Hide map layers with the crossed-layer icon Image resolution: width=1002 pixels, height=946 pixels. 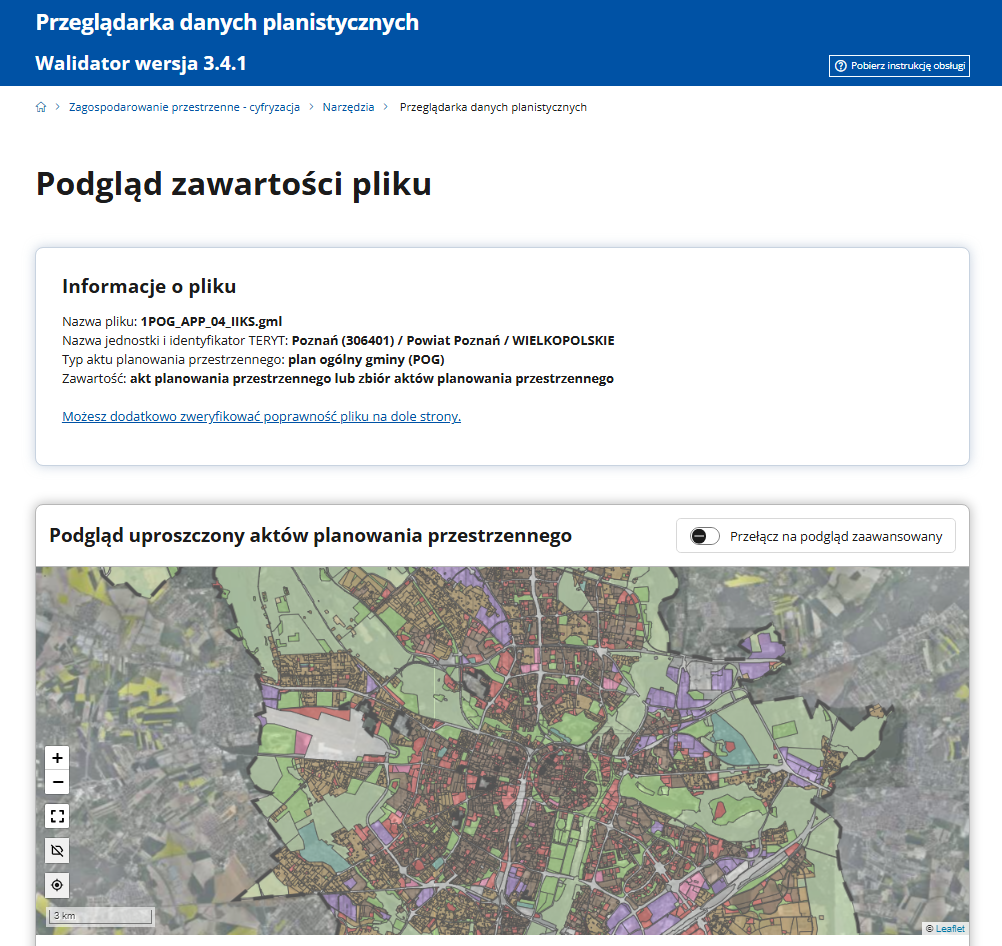[56, 850]
